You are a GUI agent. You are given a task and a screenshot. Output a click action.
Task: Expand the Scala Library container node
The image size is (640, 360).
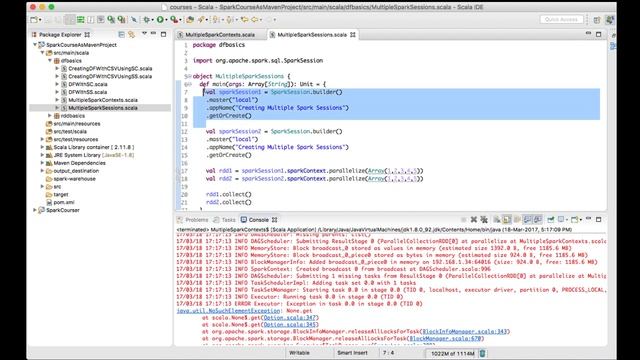[x=42, y=147]
